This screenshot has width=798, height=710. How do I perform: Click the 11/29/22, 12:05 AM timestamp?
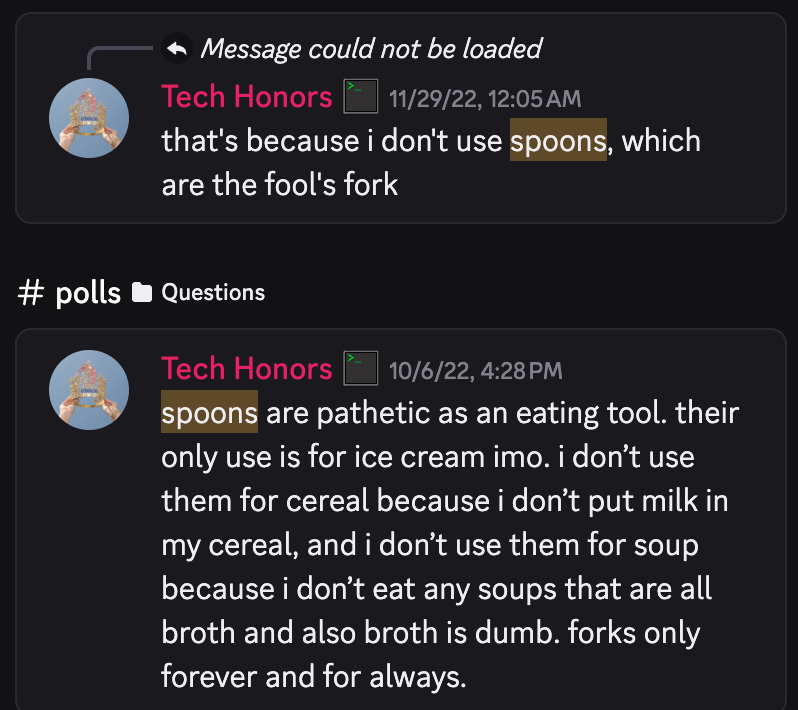pyautogui.click(x=485, y=99)
